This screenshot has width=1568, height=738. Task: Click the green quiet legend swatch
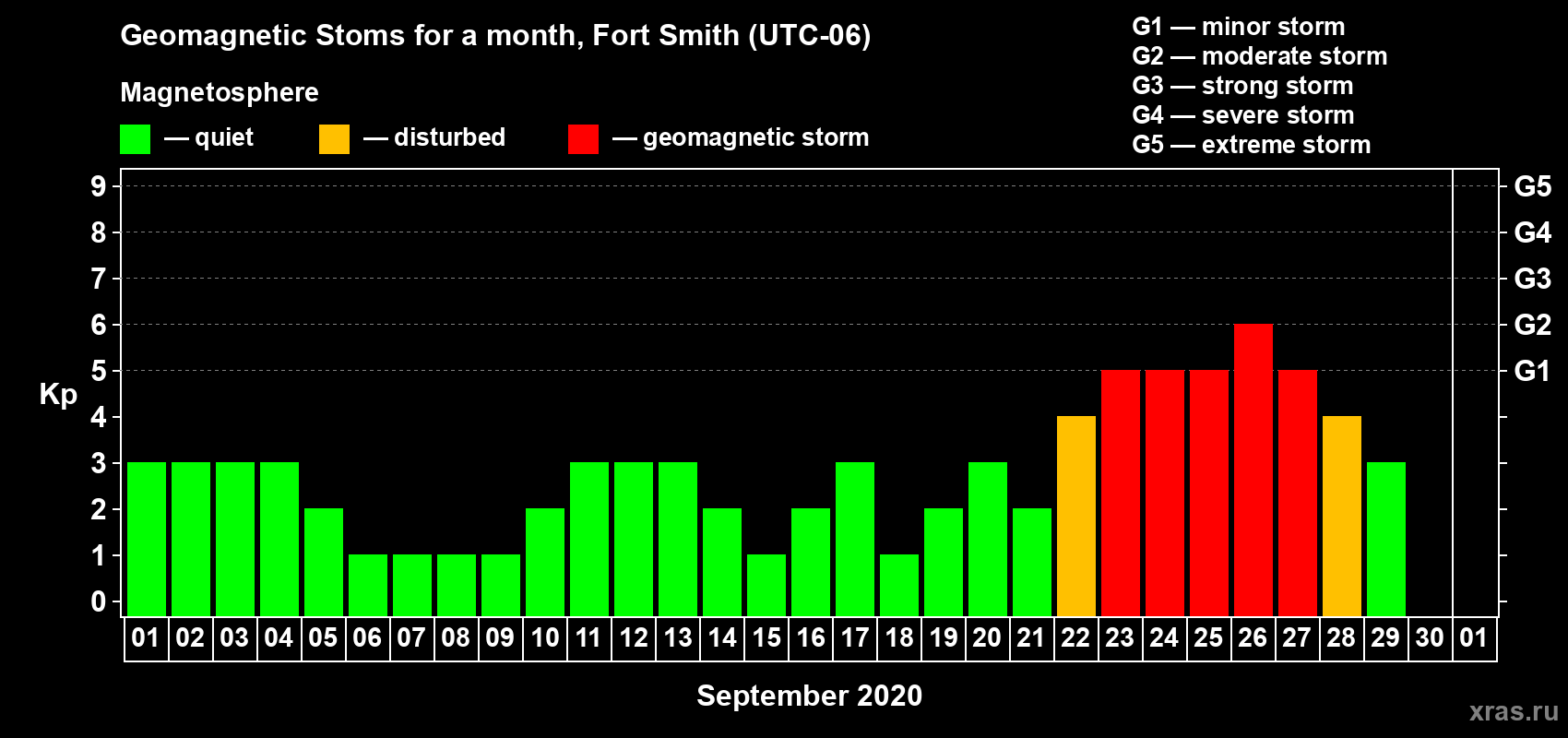135,139
